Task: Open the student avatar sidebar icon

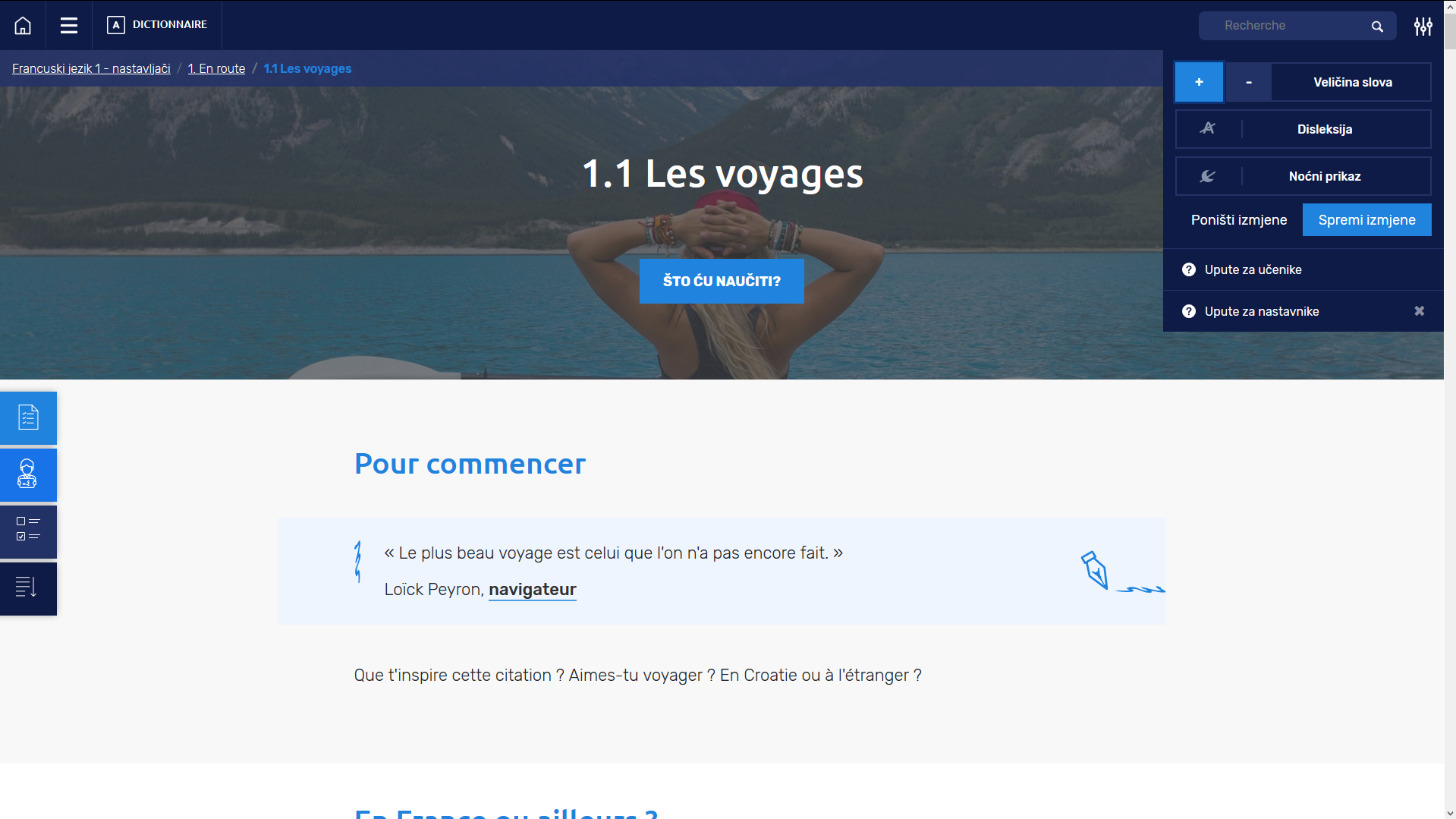Action: coord(28,474)
